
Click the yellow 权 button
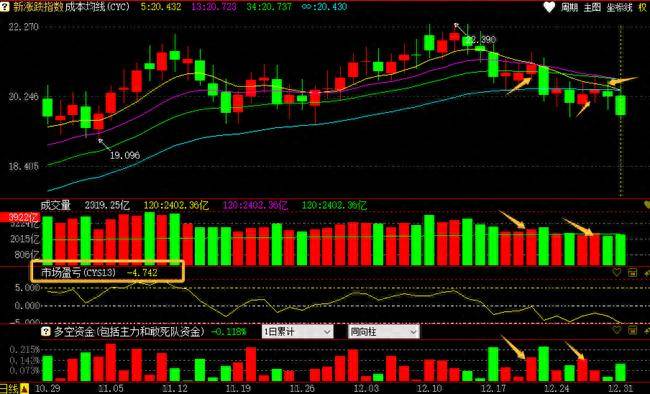pos(643,7)
